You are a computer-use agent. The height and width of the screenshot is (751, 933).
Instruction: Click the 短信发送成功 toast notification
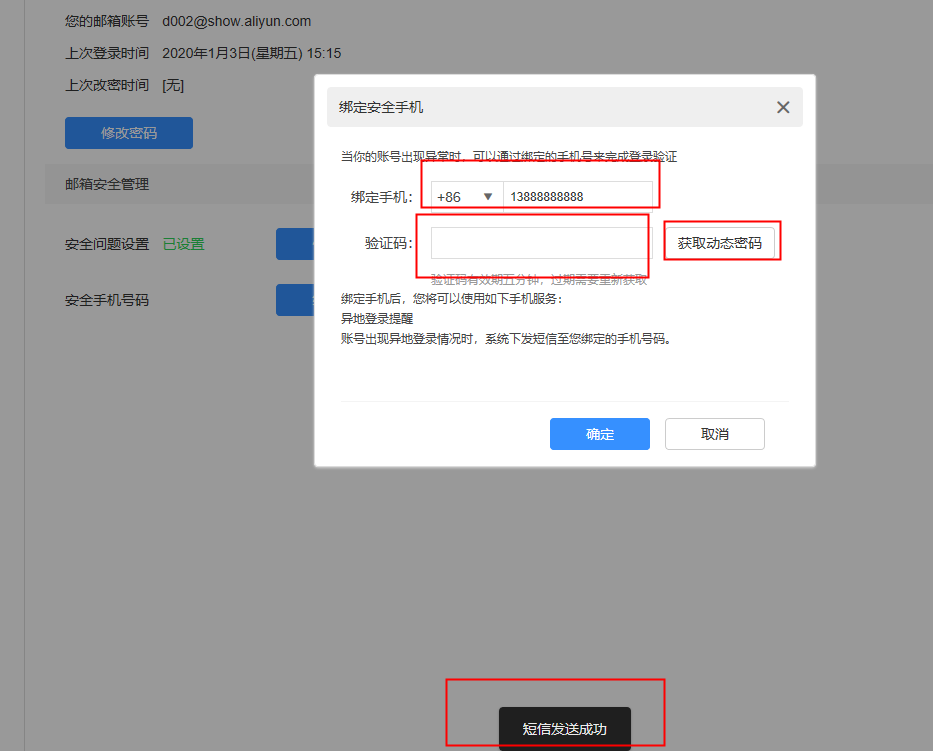[564, 728]
